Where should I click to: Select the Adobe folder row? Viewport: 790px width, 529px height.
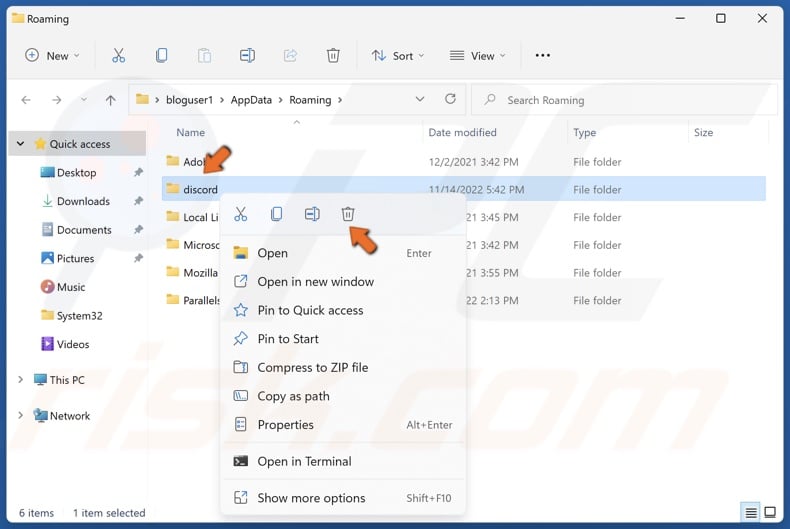point(464,161)
